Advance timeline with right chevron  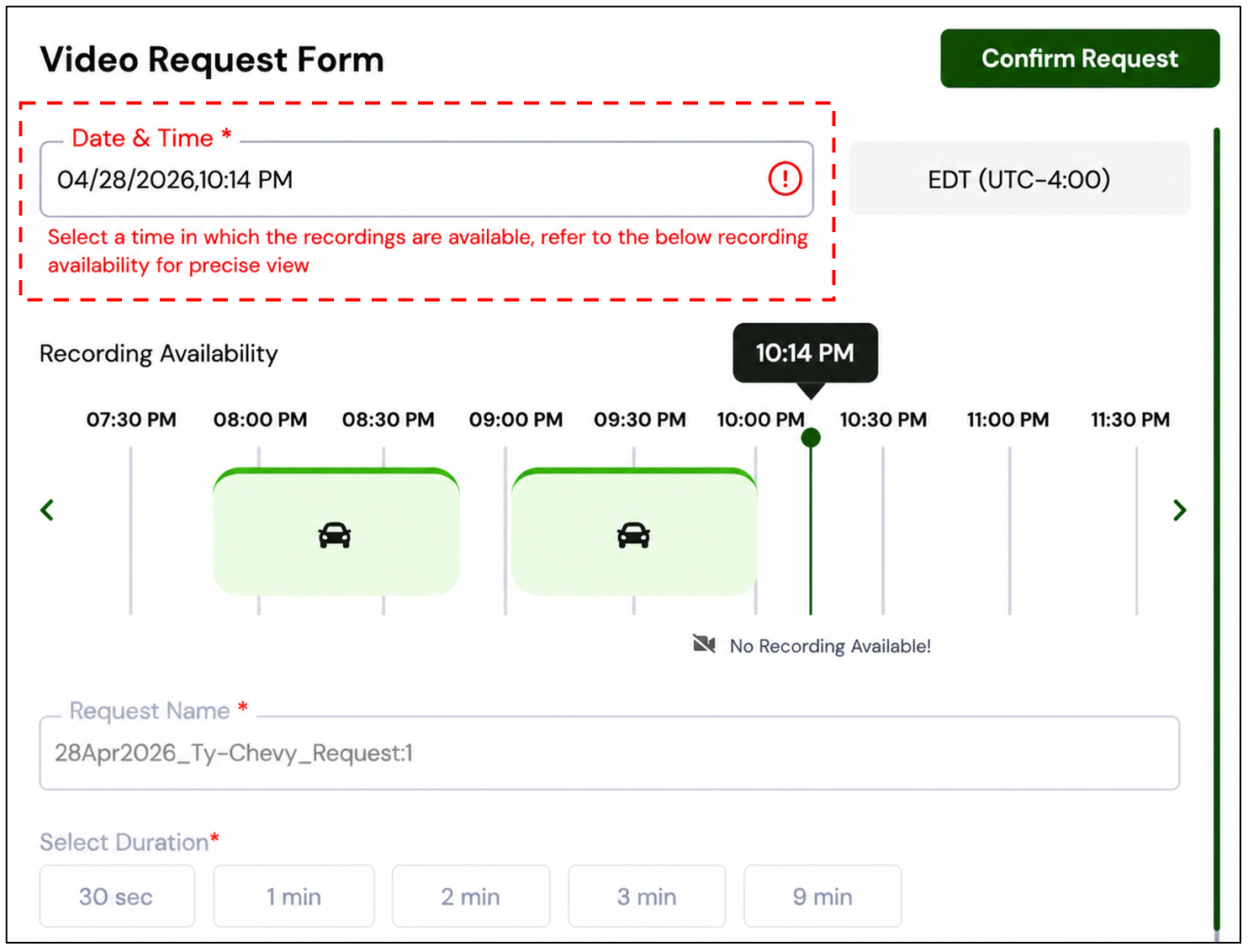tap(1180, 510)
